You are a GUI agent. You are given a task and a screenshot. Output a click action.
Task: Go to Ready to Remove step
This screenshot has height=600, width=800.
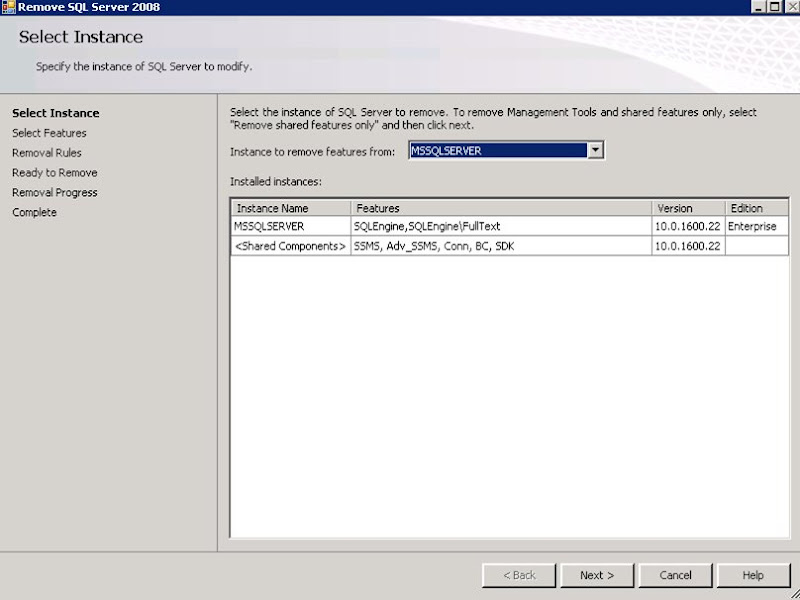click(55, 173)
